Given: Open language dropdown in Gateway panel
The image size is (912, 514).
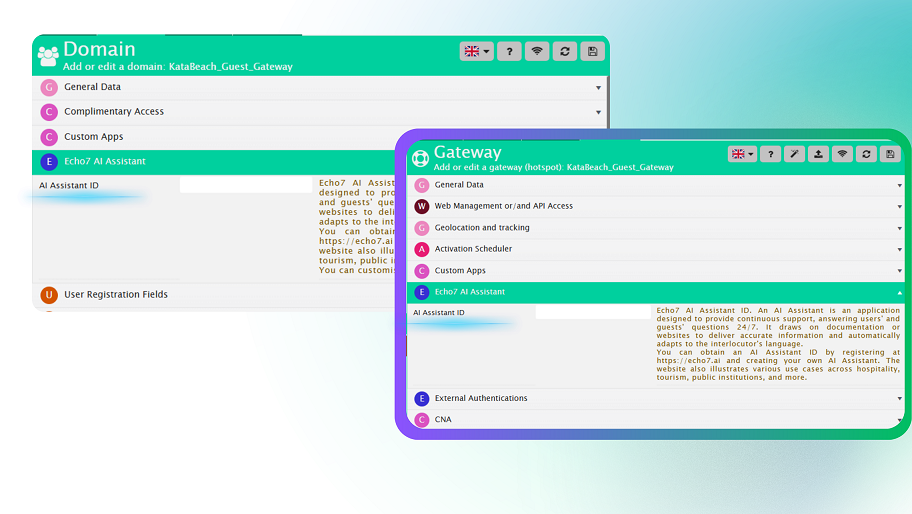Looking at the screenshot, I should (x=742, y=154).
